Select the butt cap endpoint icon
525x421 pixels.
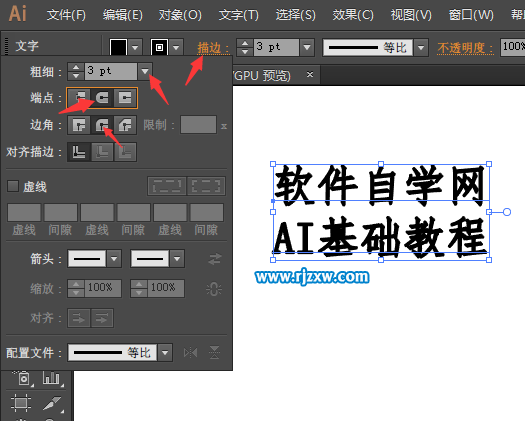pos(79,98)
